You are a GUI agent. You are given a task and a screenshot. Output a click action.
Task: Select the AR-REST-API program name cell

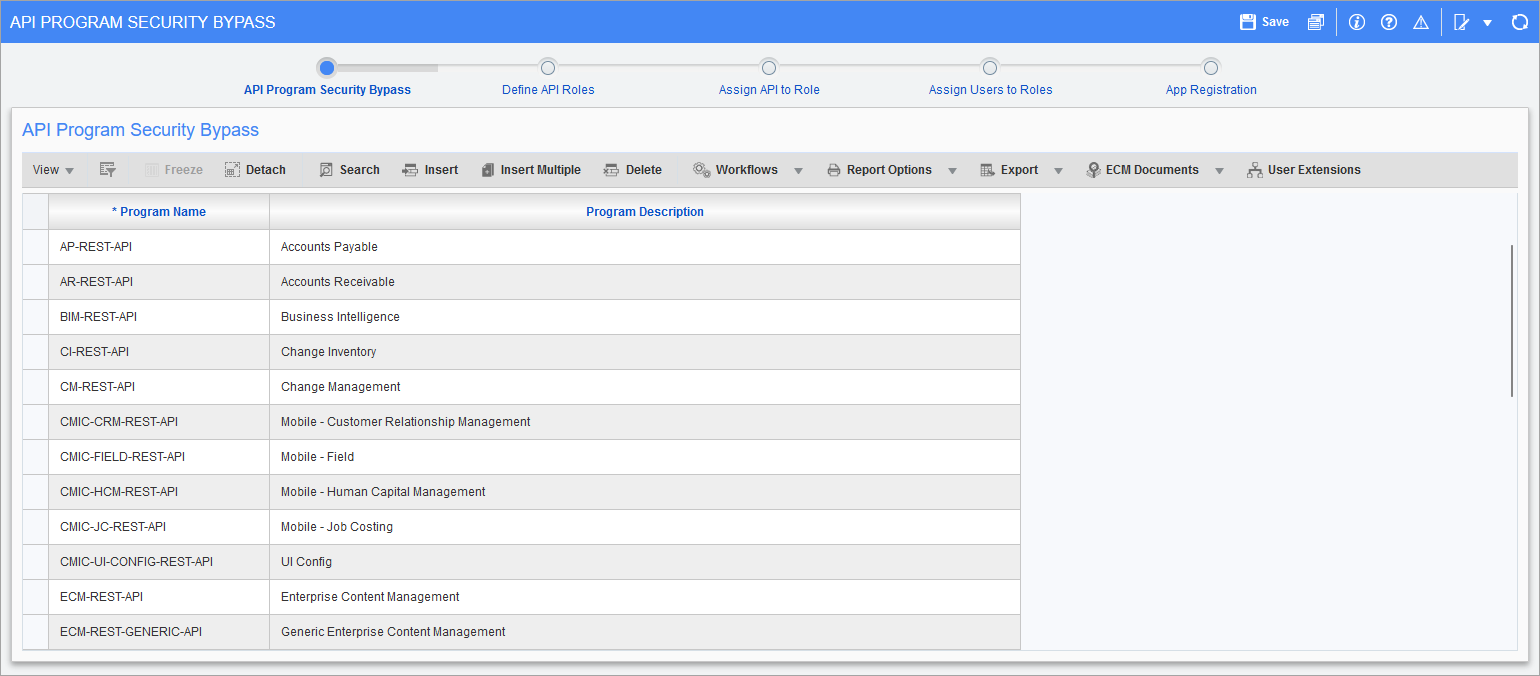pos(159,282)
